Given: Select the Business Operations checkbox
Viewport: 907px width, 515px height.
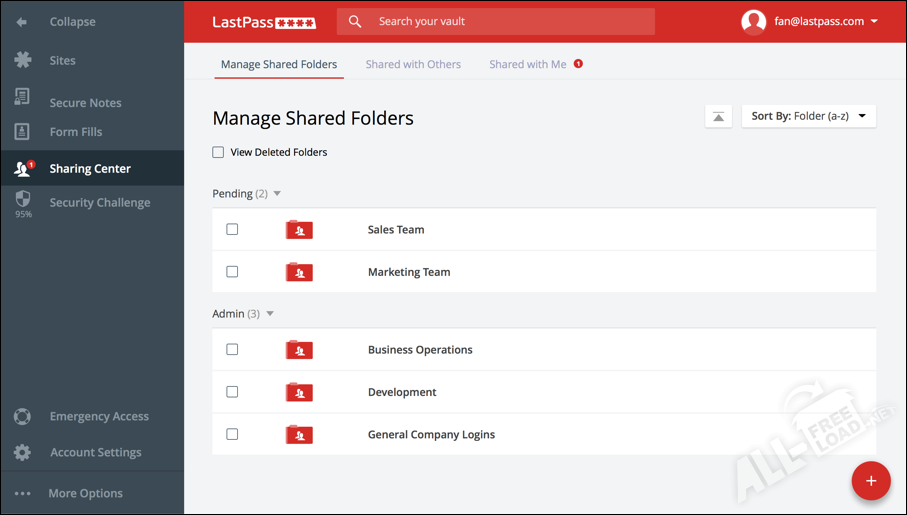Looking at the screenshot, I should click(232, 350).
